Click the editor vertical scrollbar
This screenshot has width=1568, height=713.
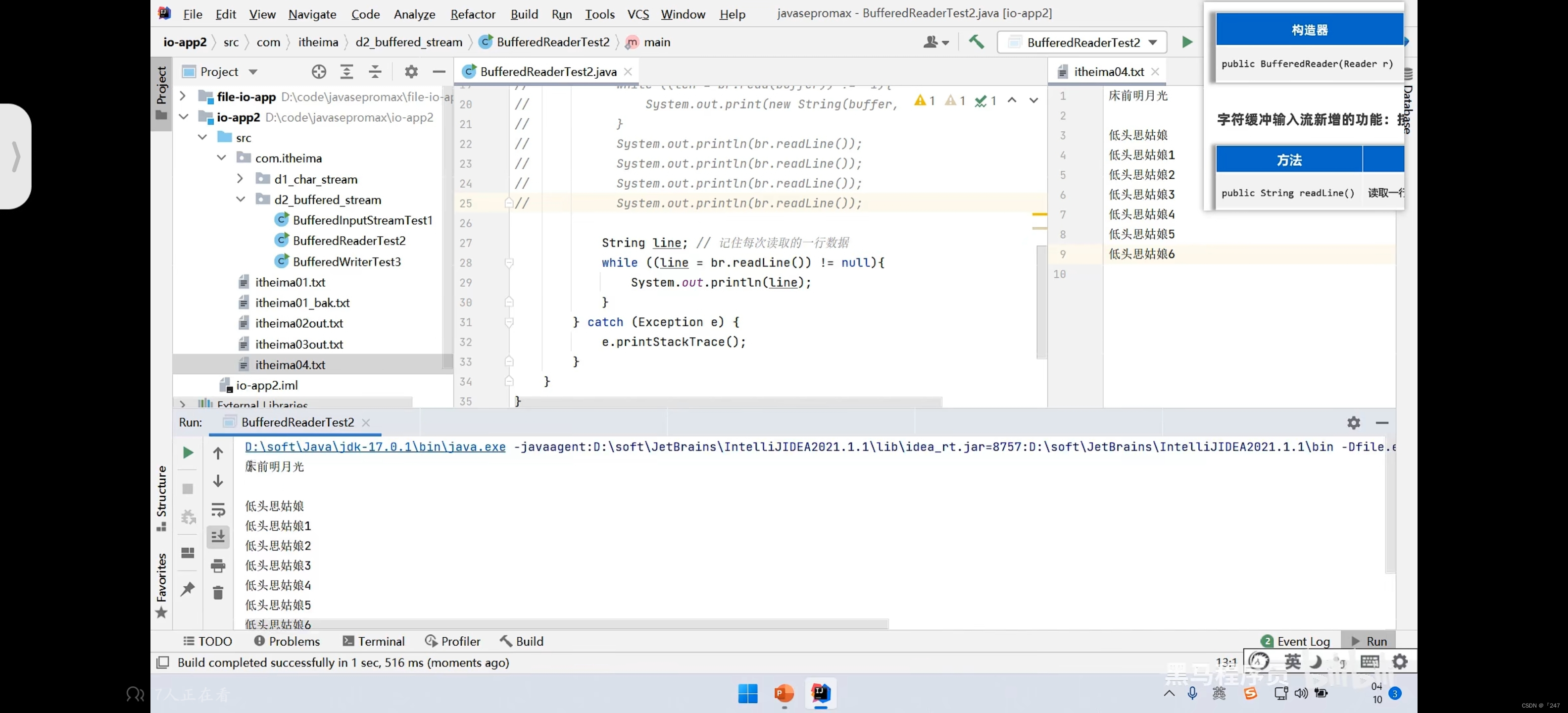(x=1041, y=302)
